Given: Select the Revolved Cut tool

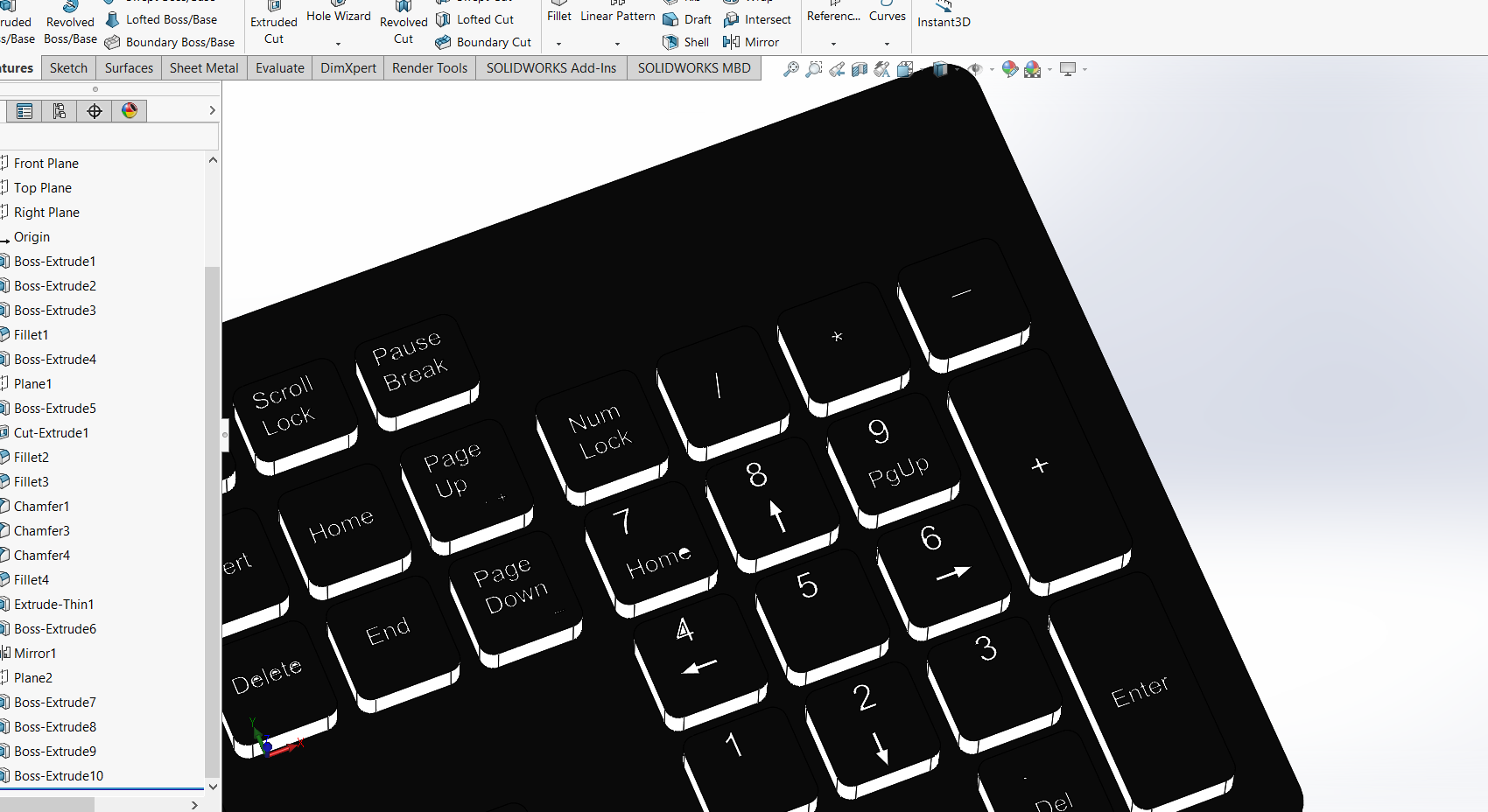Looking at the screenshot, I should pos(404,24).
